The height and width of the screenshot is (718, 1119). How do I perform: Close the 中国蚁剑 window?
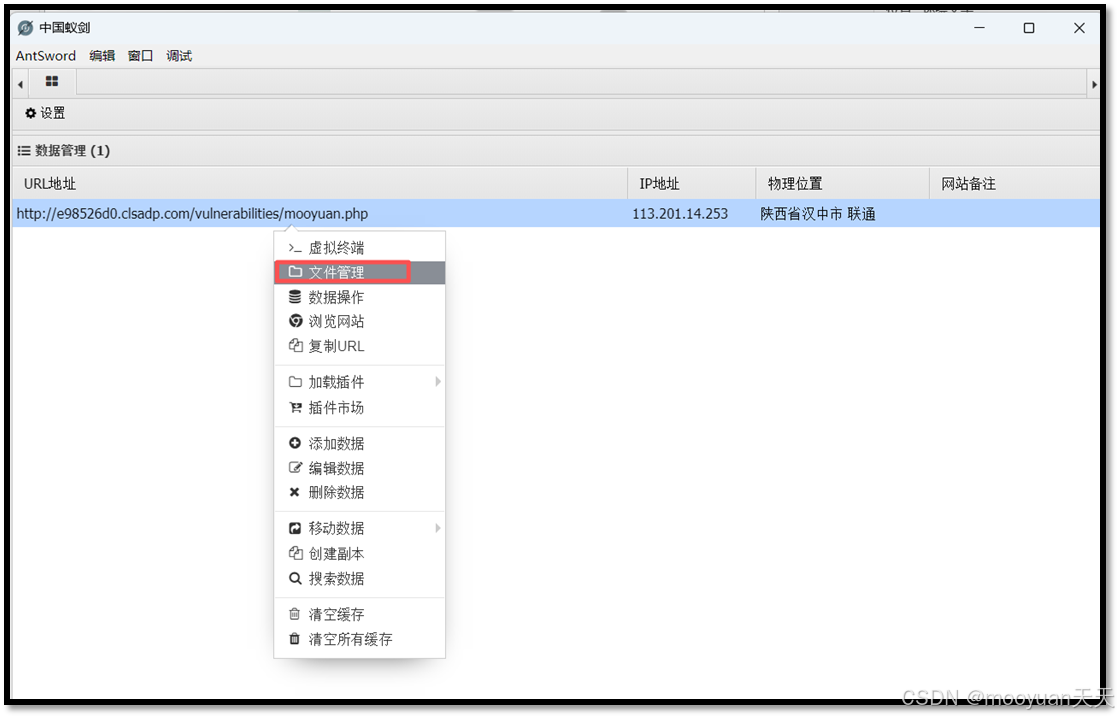[x=1079, y=28]
